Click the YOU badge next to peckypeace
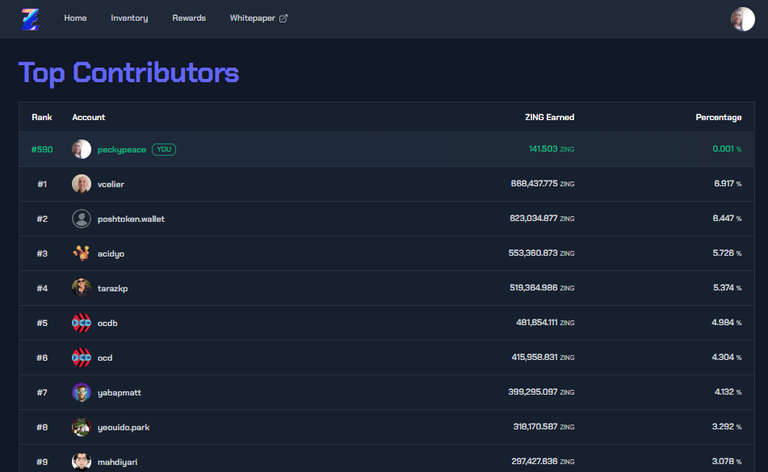 click(x=164, y=149)
